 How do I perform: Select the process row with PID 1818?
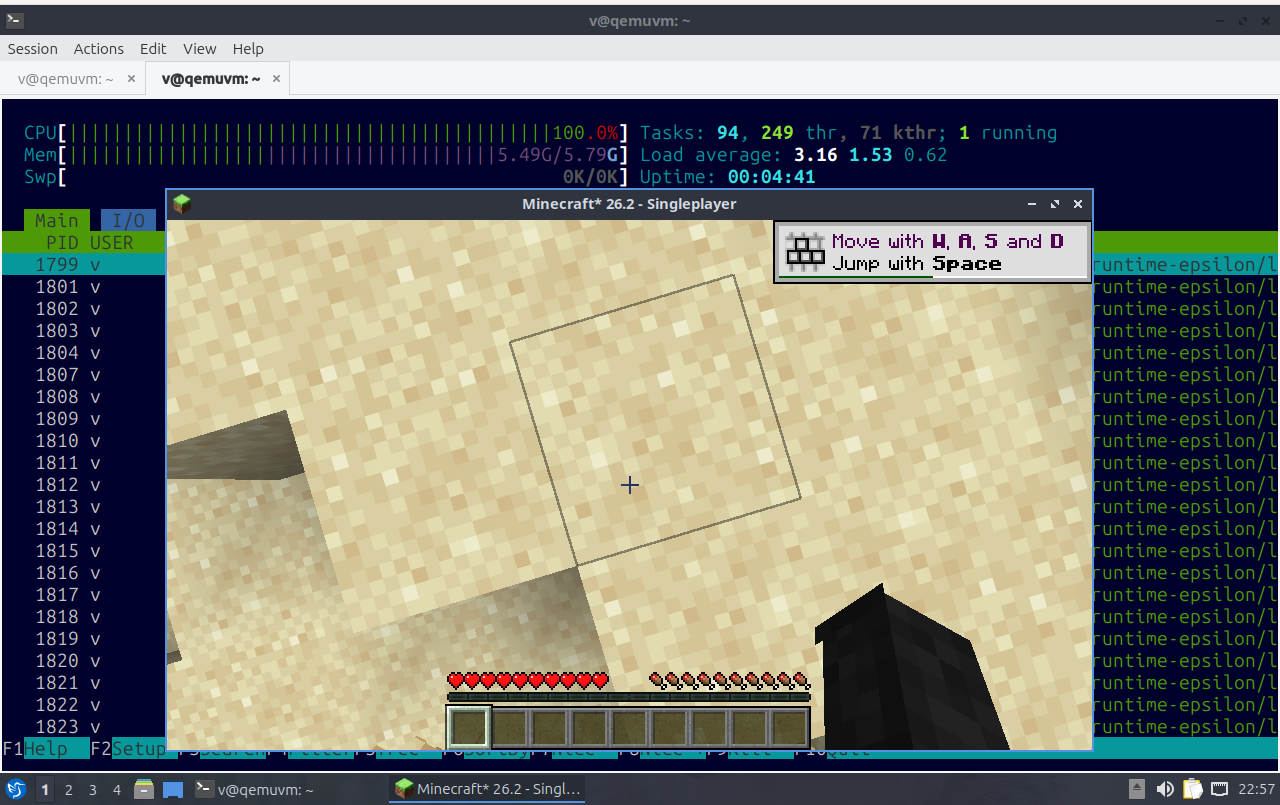pyautogui.click(x=84, y=617)
